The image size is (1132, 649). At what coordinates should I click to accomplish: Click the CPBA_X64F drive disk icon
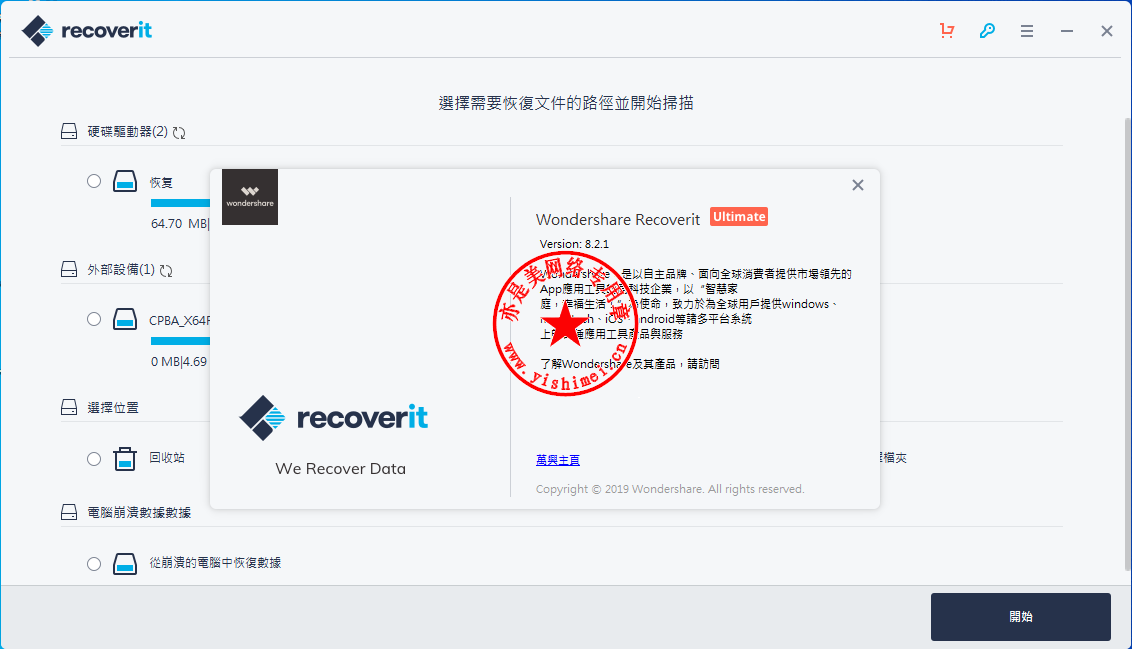pos(125,319)
